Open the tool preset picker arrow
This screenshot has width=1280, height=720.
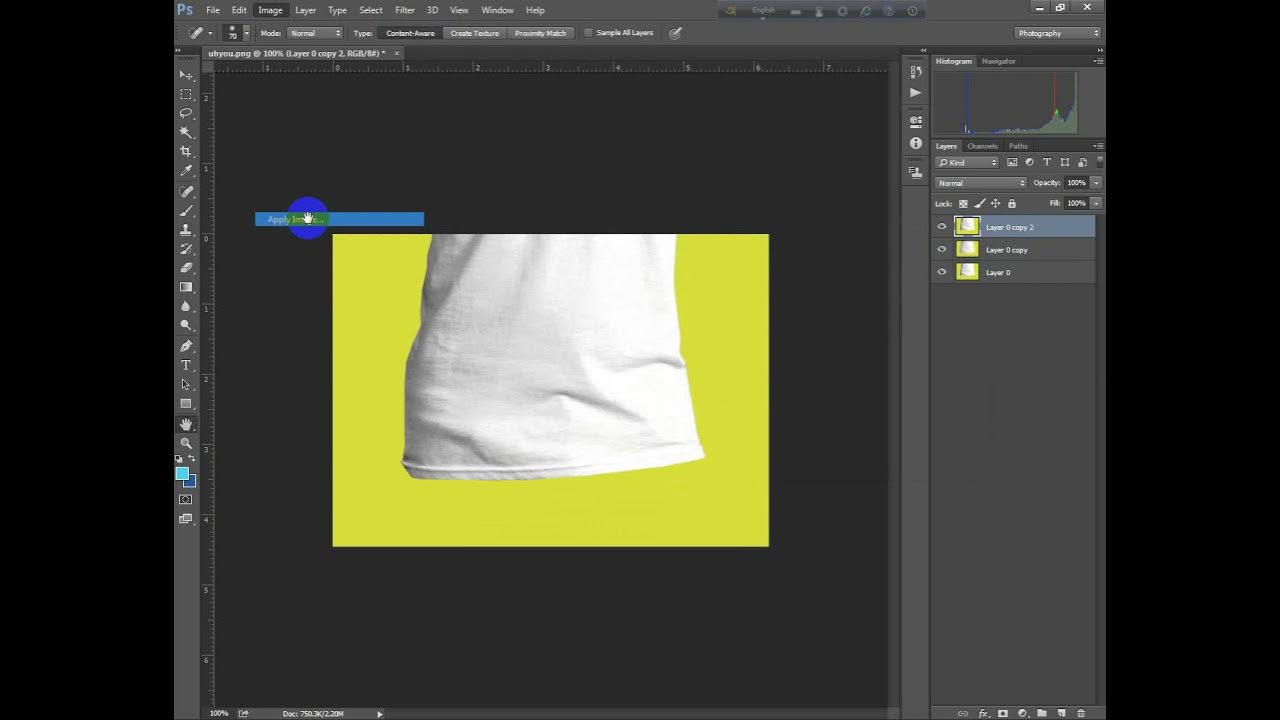click(x=209, y=33)
